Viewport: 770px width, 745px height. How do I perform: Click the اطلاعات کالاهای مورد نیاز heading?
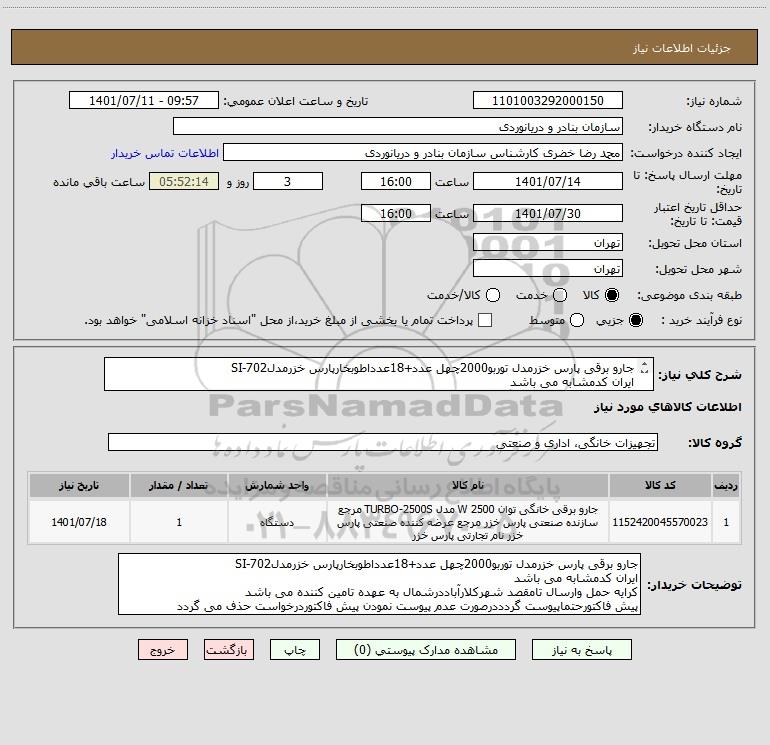[x=668, y=407]
